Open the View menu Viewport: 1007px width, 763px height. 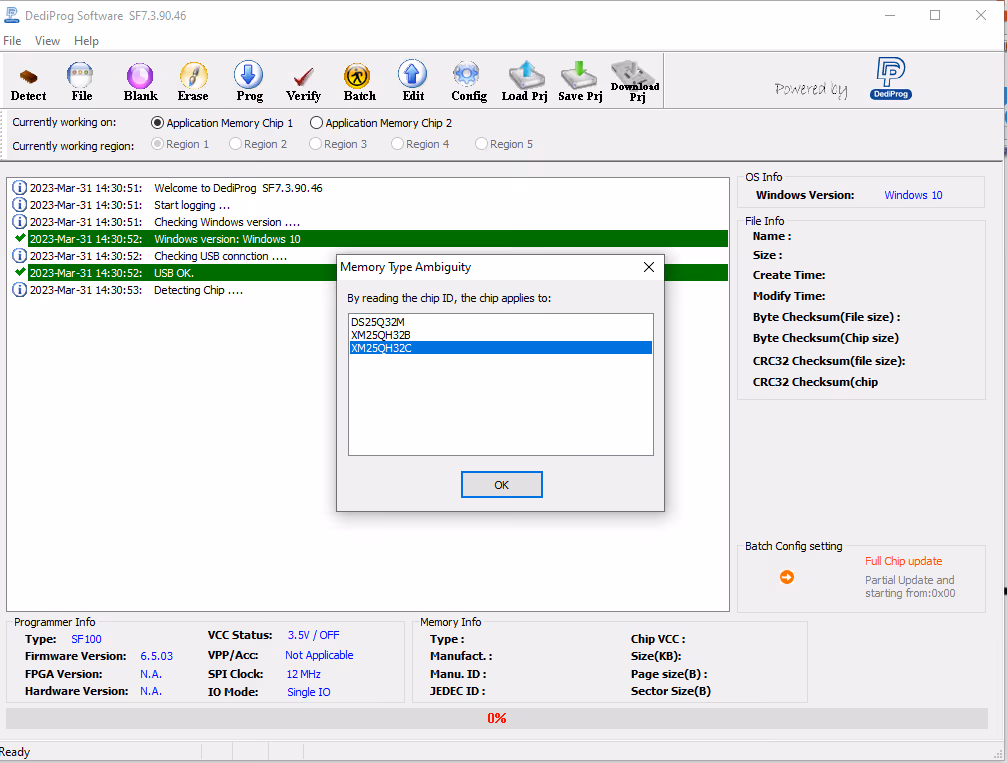click(x=47, y=40)
